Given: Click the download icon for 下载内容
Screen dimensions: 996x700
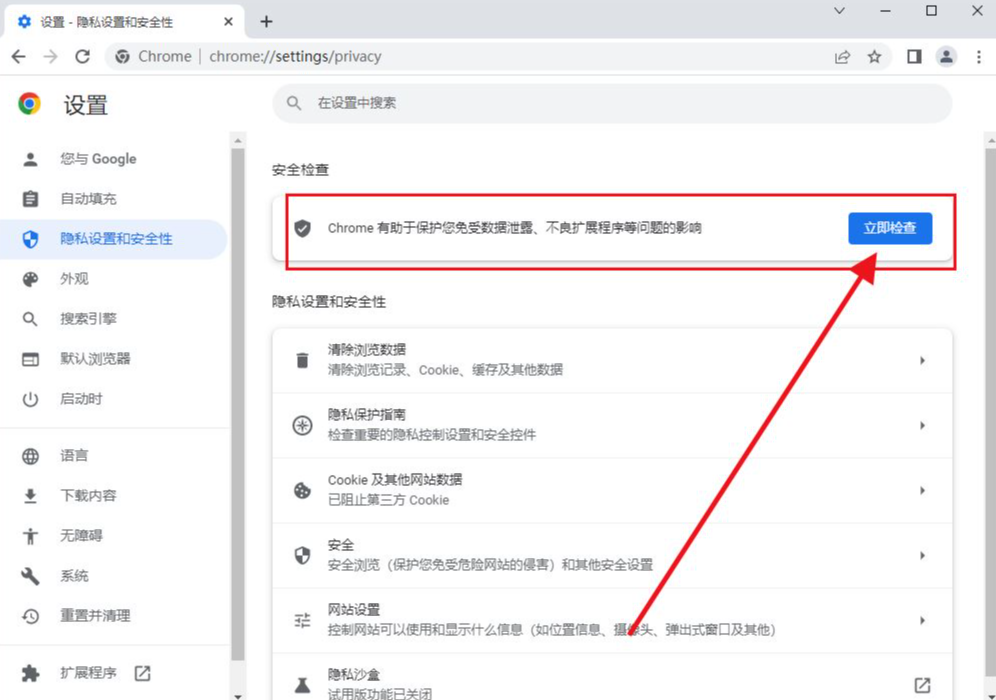Looking at the screenshot, I should (x=30, y=495).
